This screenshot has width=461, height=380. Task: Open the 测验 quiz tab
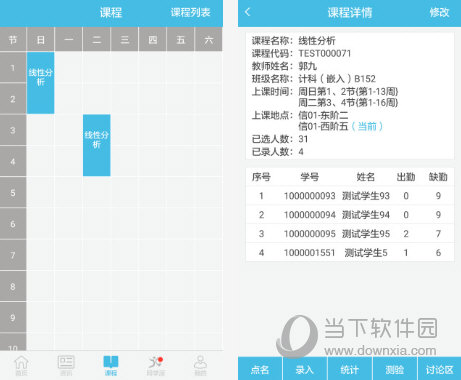pyautogui.click(x=395, y=369)
